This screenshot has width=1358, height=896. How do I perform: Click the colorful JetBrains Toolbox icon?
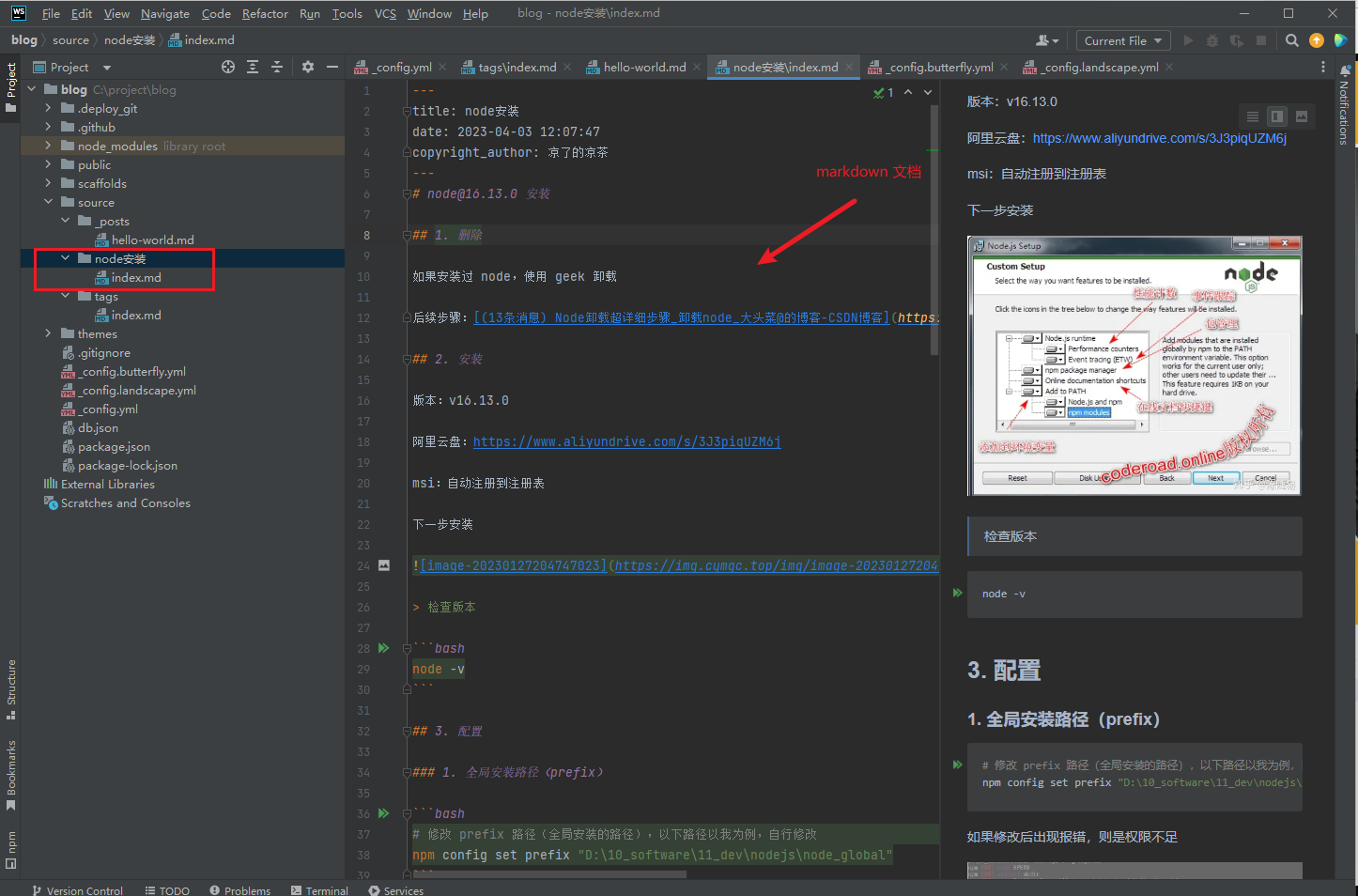click(1340, 40)
